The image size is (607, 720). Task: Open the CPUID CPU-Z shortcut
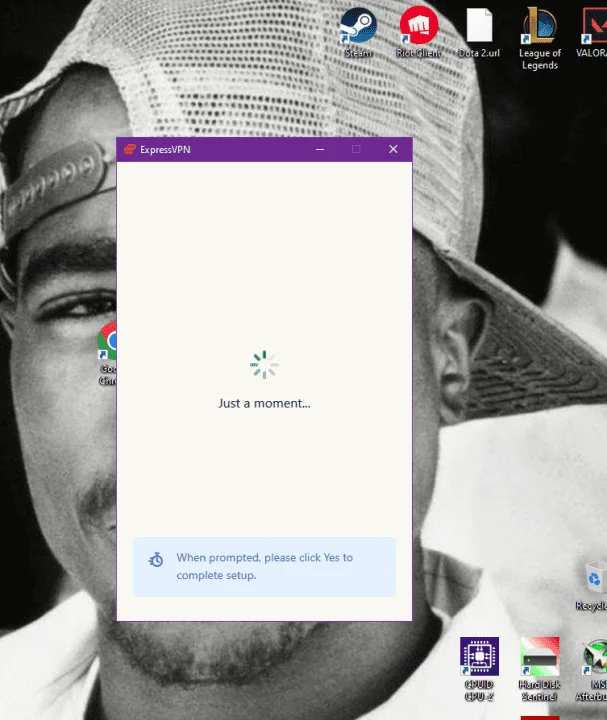[479, 669]
